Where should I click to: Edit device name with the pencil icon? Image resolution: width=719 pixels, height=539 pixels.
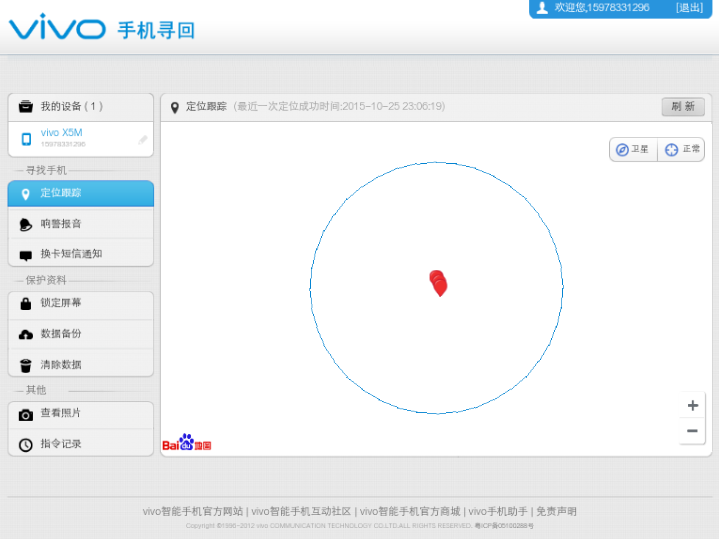[143, 139]
